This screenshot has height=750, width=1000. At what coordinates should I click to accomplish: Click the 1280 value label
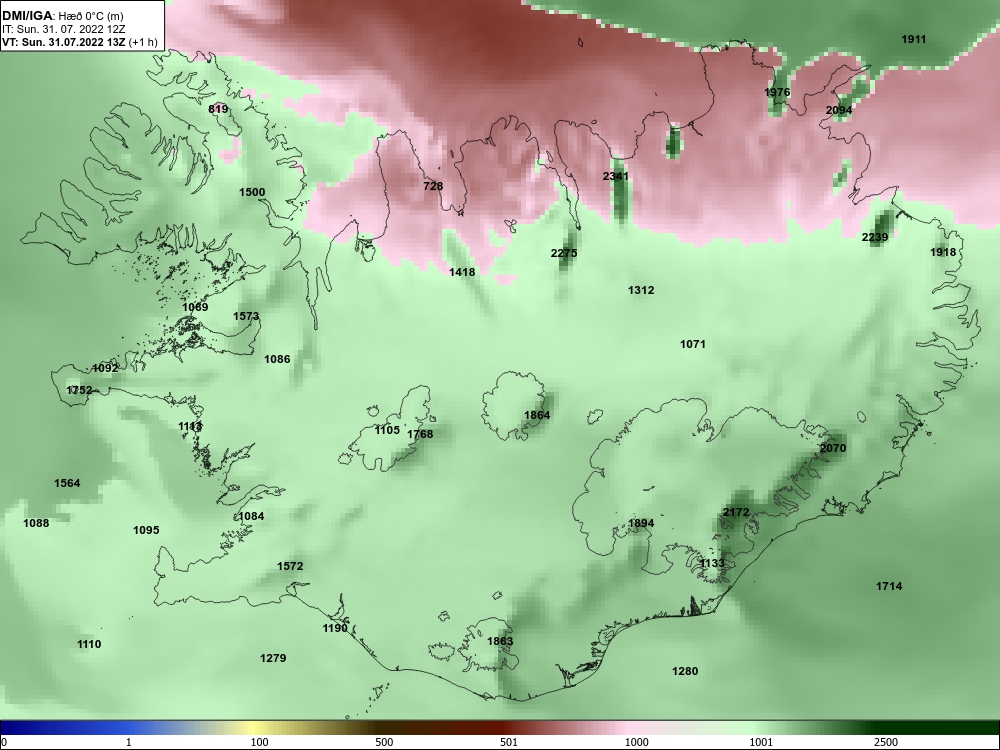click(685, 671)
